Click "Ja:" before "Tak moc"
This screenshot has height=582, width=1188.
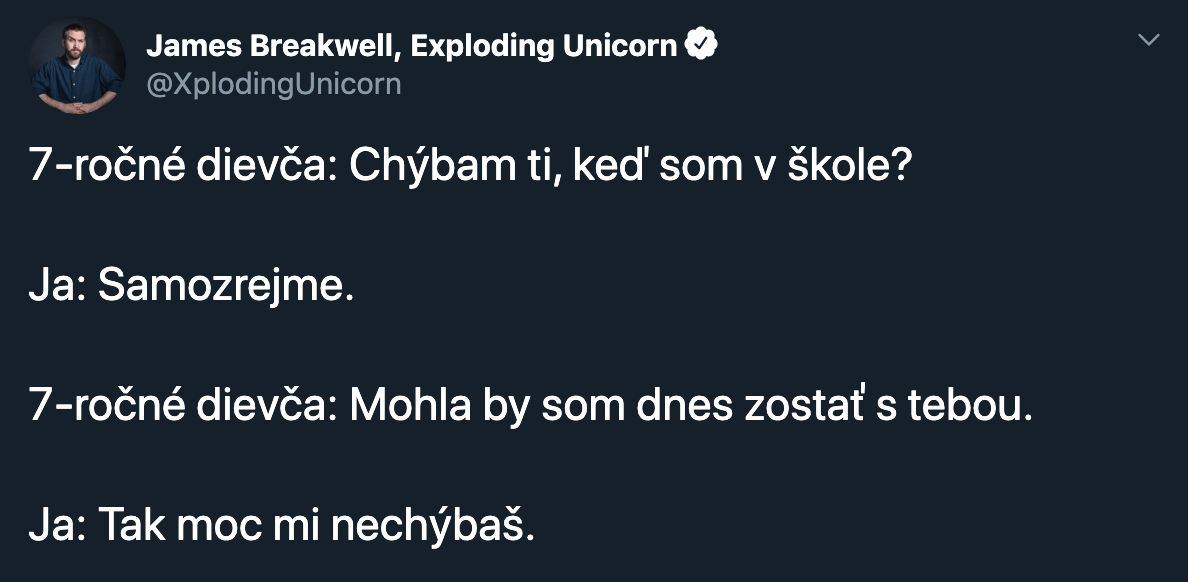(x=59, y=528)
